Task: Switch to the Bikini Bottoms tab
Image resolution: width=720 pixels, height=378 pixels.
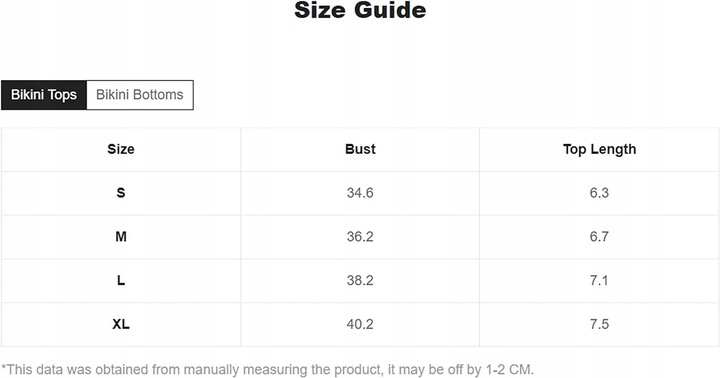Action: 140,95
